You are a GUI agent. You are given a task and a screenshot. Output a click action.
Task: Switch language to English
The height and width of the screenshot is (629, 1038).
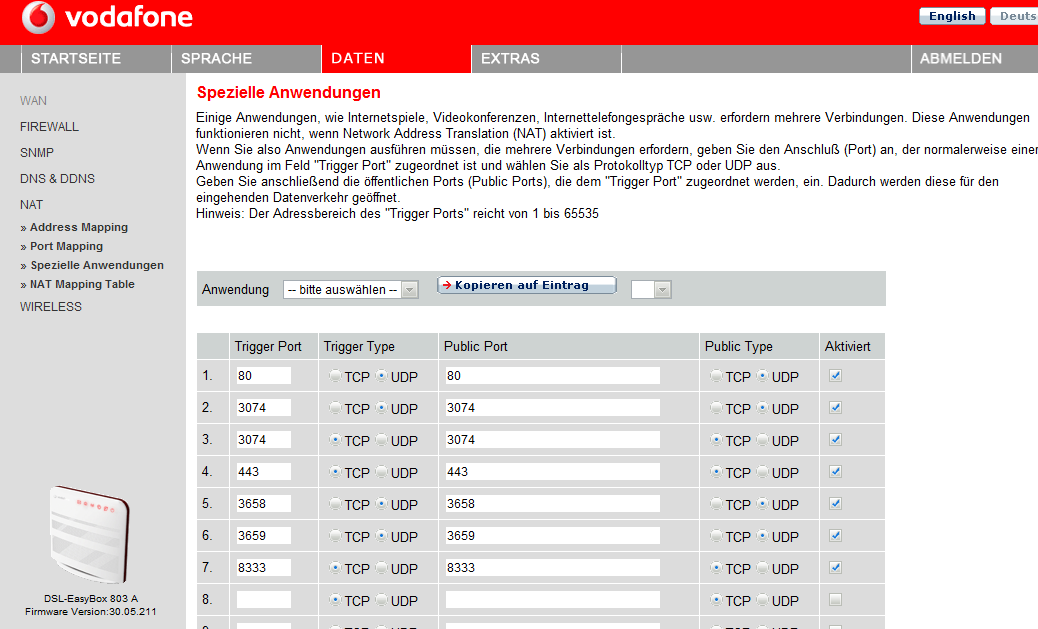(x=951, y=16)
